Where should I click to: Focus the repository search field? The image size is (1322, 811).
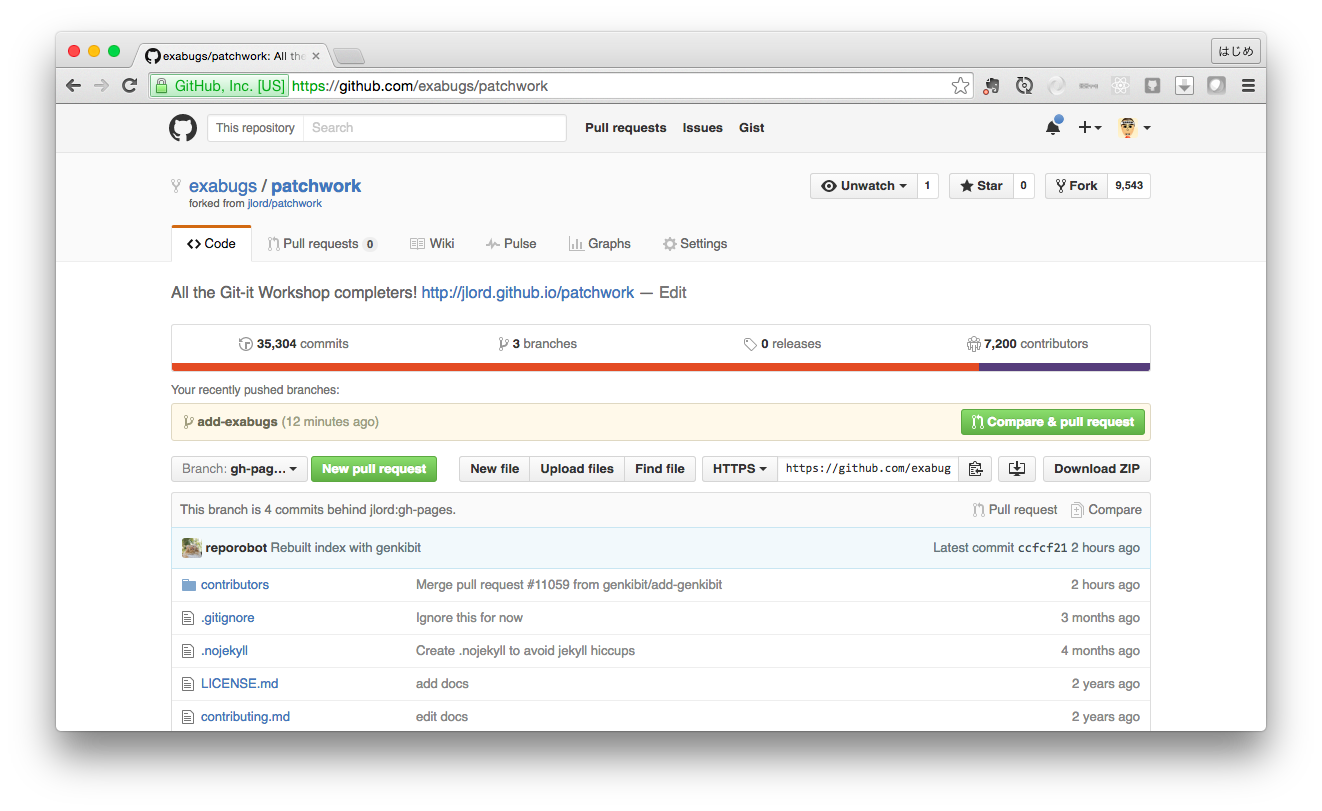click(x=434, y=128)
